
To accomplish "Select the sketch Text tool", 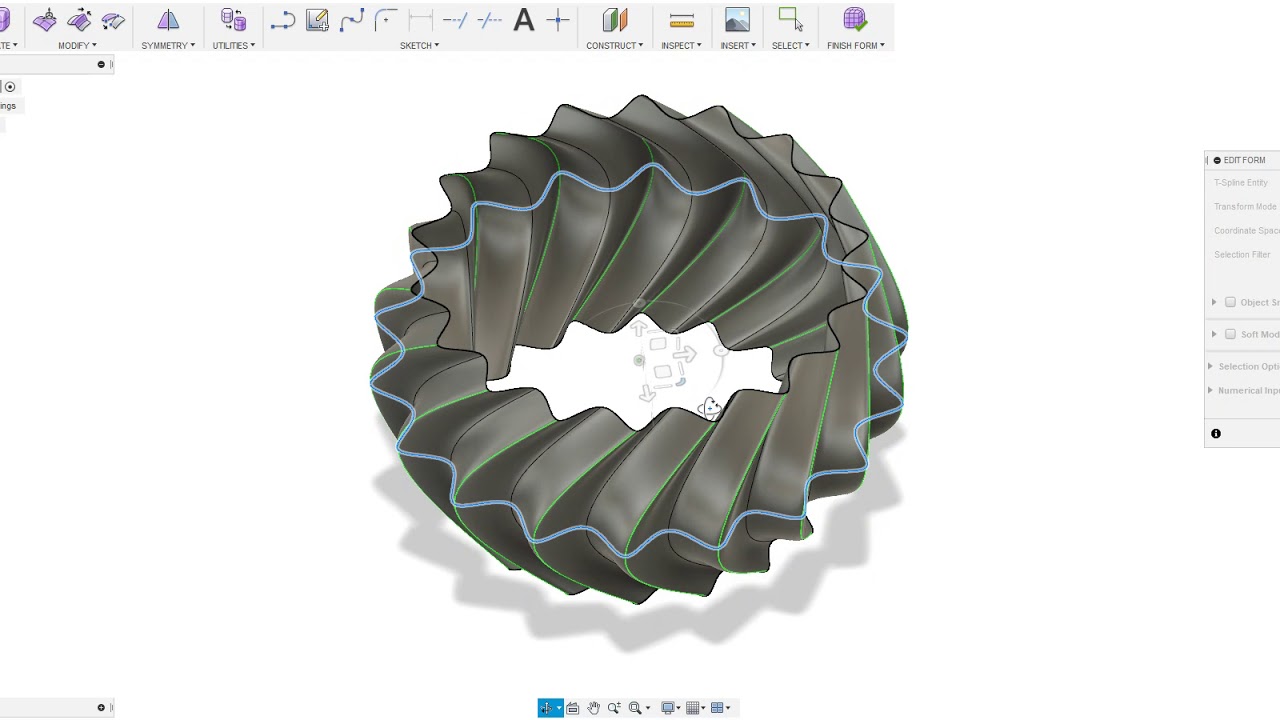I will pos(524,20).
